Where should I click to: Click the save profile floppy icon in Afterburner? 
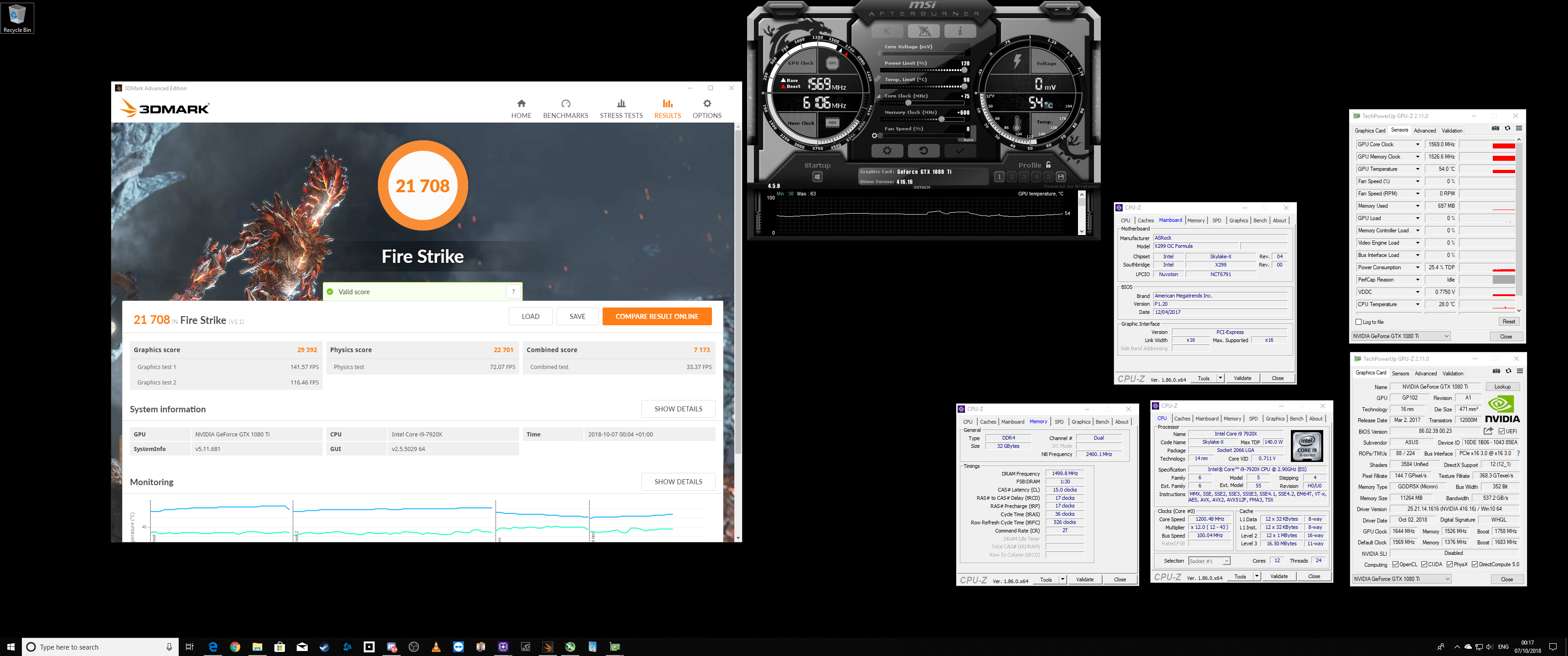1061,177
